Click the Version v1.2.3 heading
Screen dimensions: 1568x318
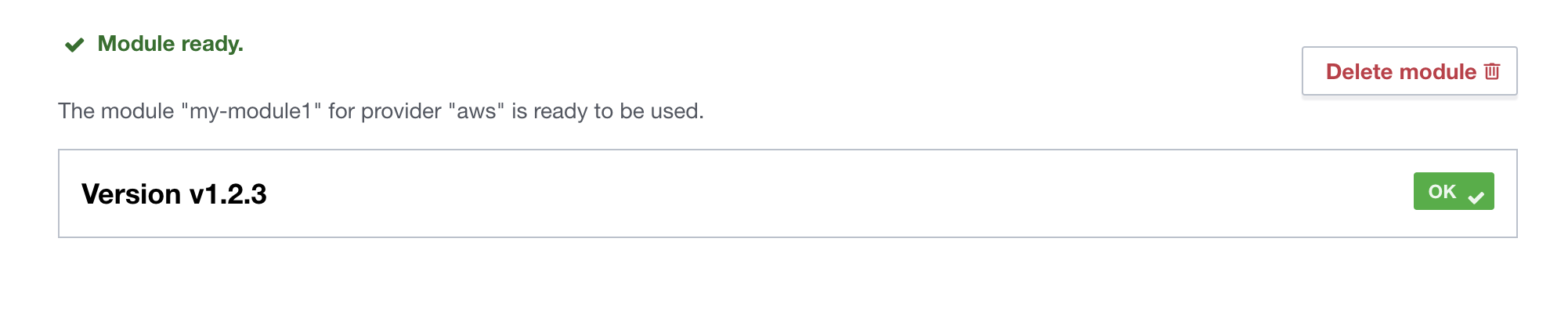pyautogui.click(x=174, y=194)
